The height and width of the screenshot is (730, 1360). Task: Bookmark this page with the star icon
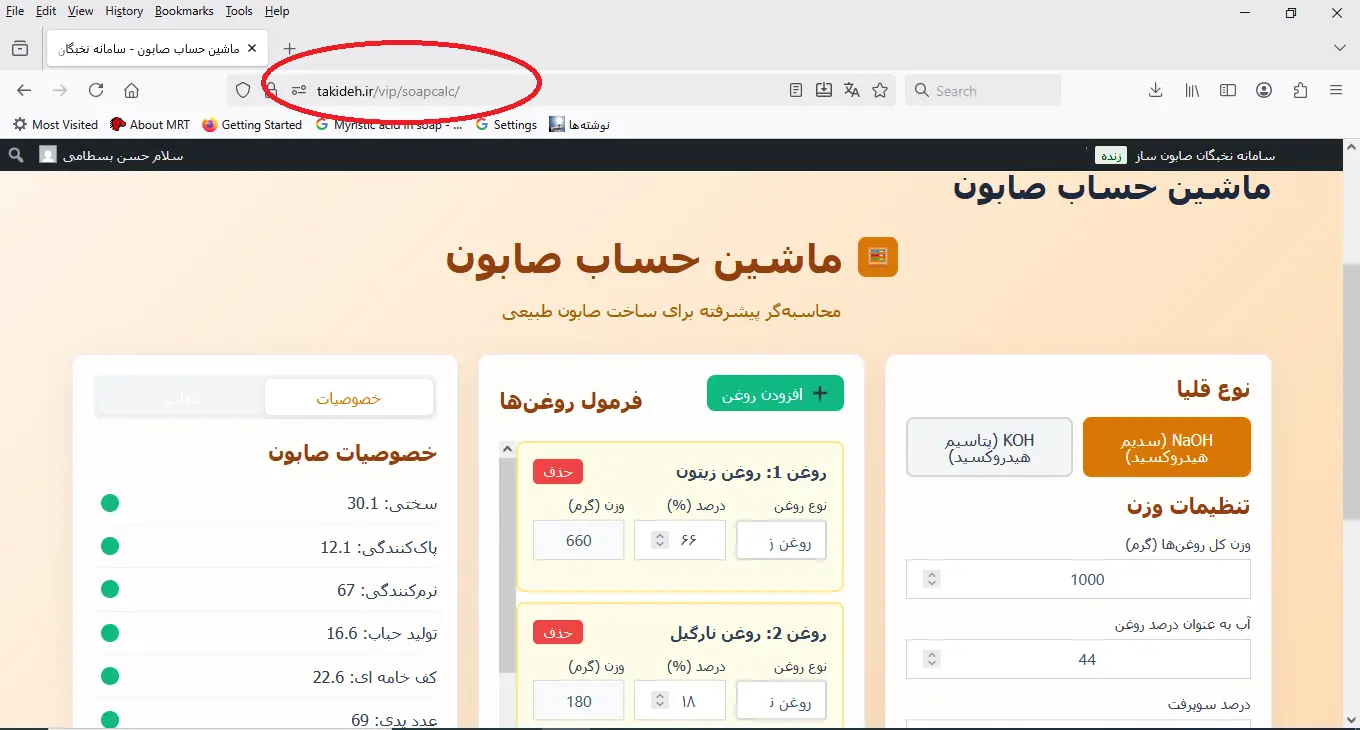coord(880,91)
